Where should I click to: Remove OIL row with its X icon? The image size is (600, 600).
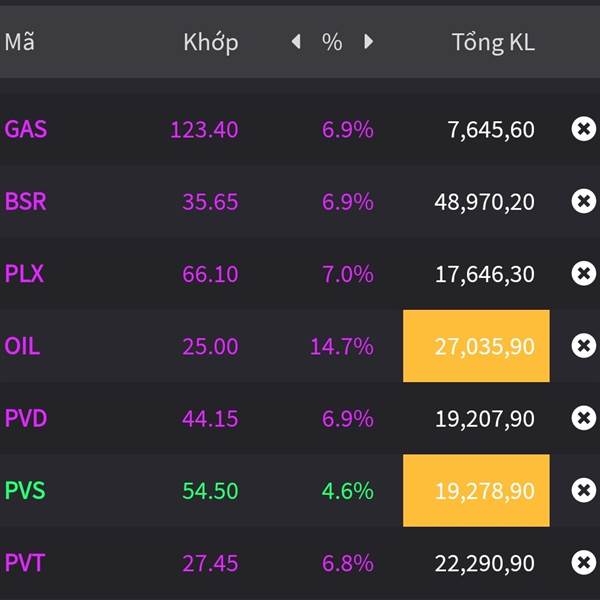click(583, 346)
